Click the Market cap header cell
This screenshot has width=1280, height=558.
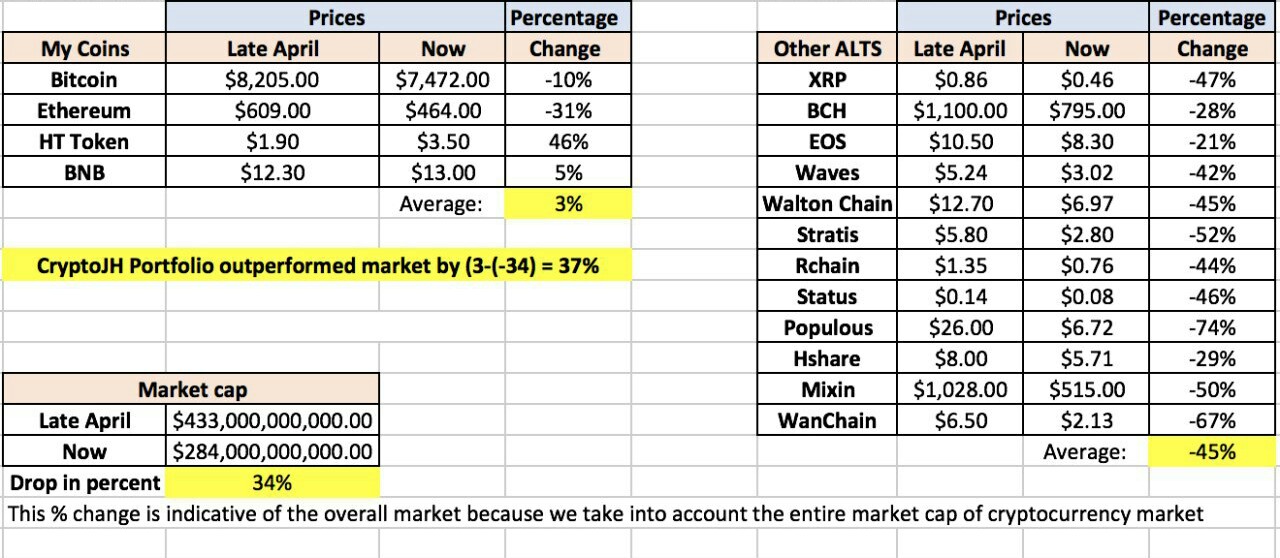(192, 390)
